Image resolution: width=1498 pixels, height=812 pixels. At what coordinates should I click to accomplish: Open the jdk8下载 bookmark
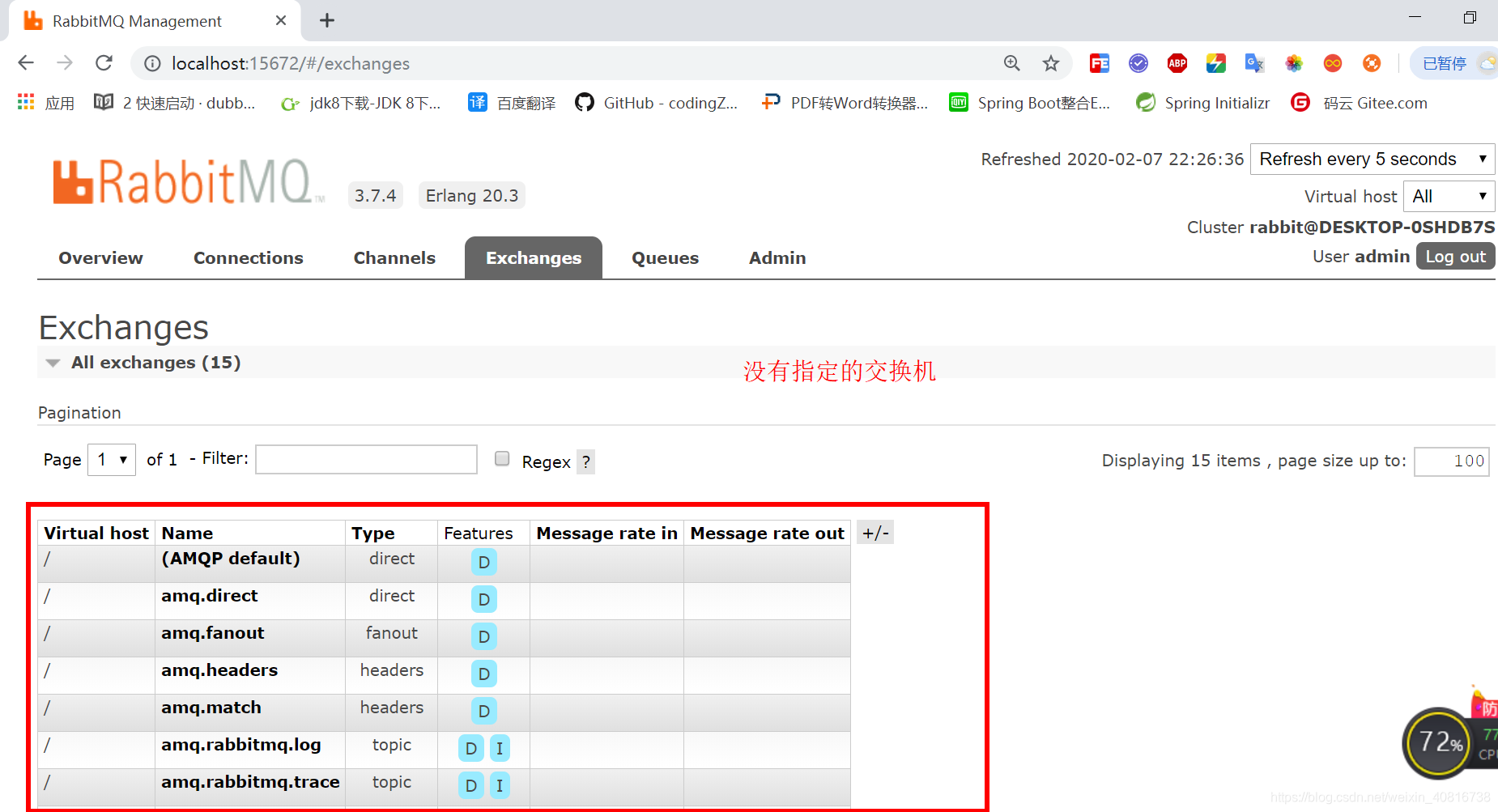click(x=360, y=103)
